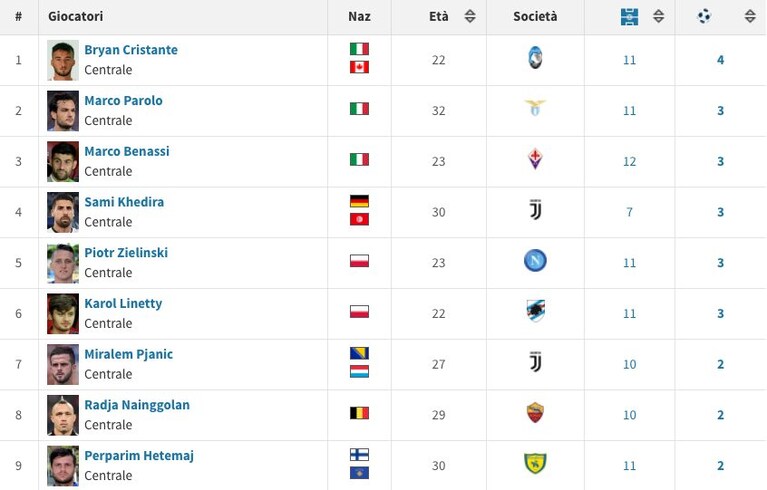The width and height of the screenshot is (767, 490).
Task: Click the Lazio eagle club crest
Action: coord(535,108)
